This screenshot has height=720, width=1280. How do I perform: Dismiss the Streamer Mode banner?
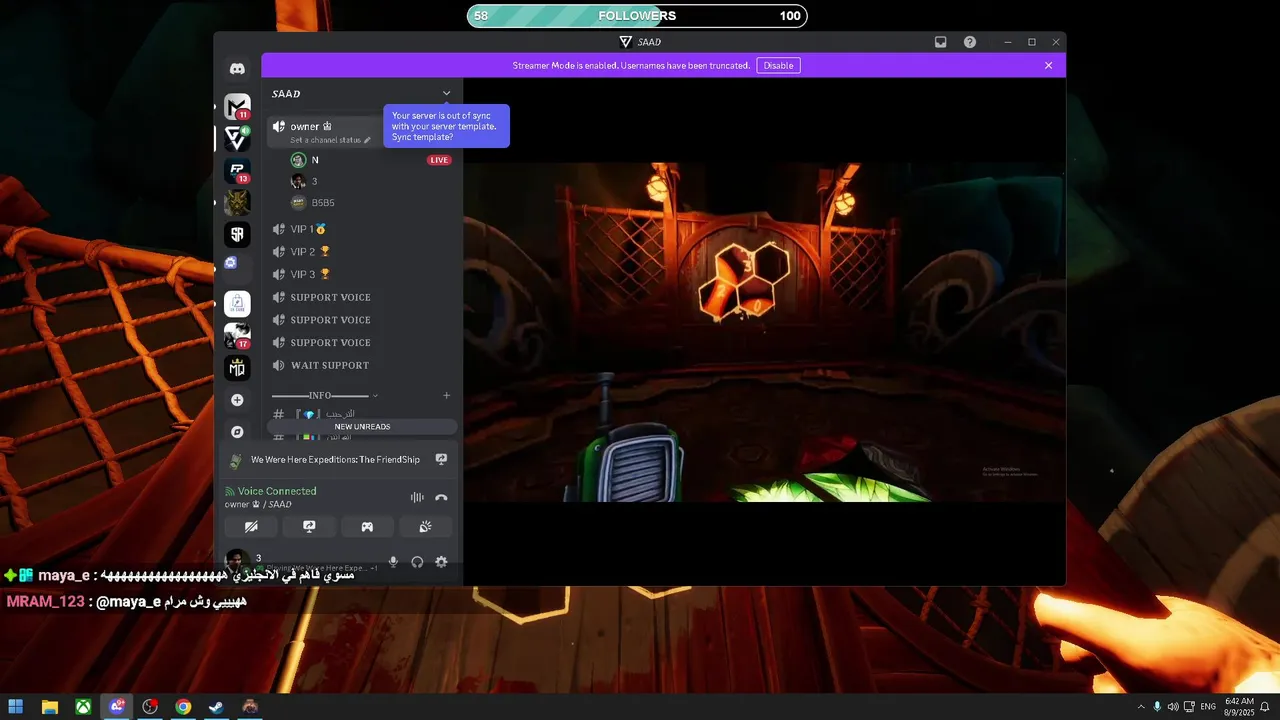1048,65
